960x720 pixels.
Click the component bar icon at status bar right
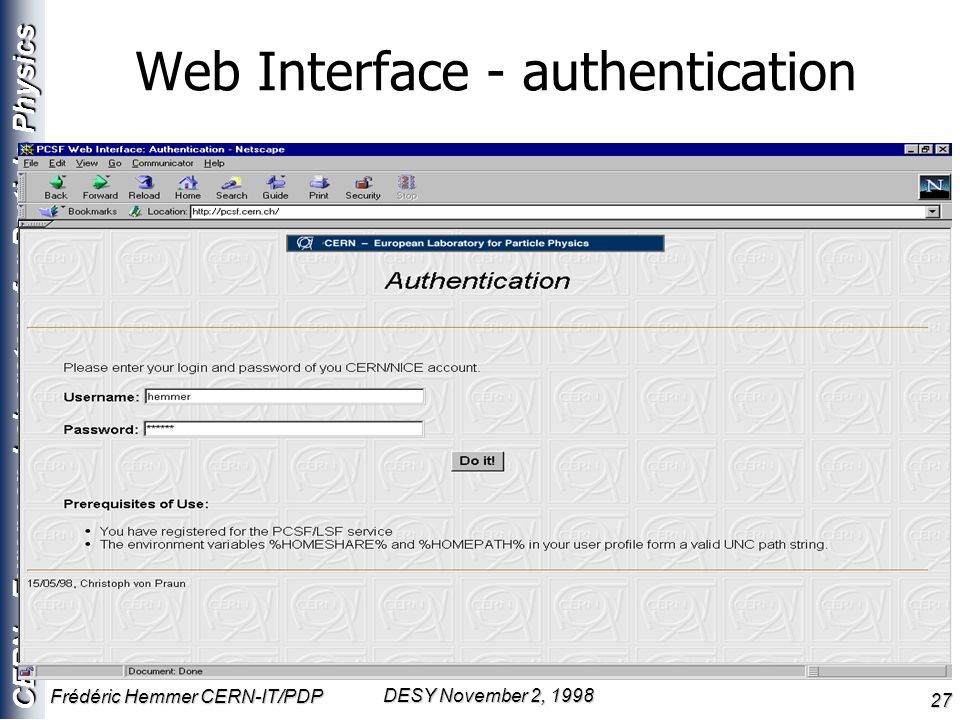coord(814,672)
